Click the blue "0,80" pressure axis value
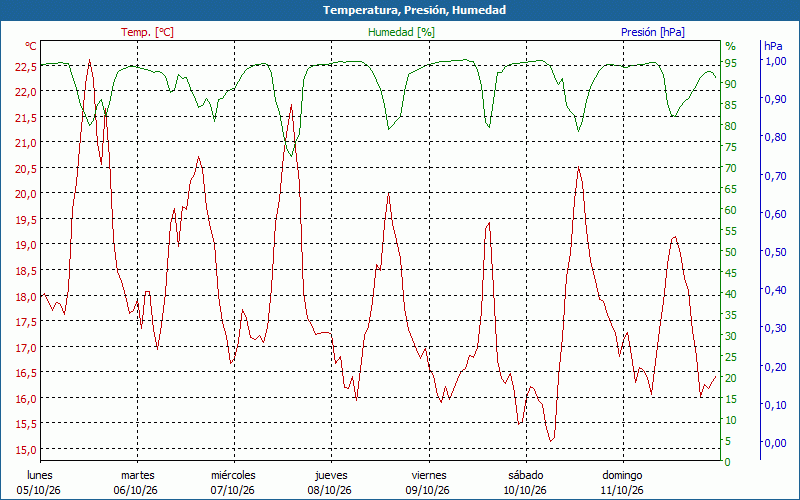800x500 pixels. tap(776, 137)
